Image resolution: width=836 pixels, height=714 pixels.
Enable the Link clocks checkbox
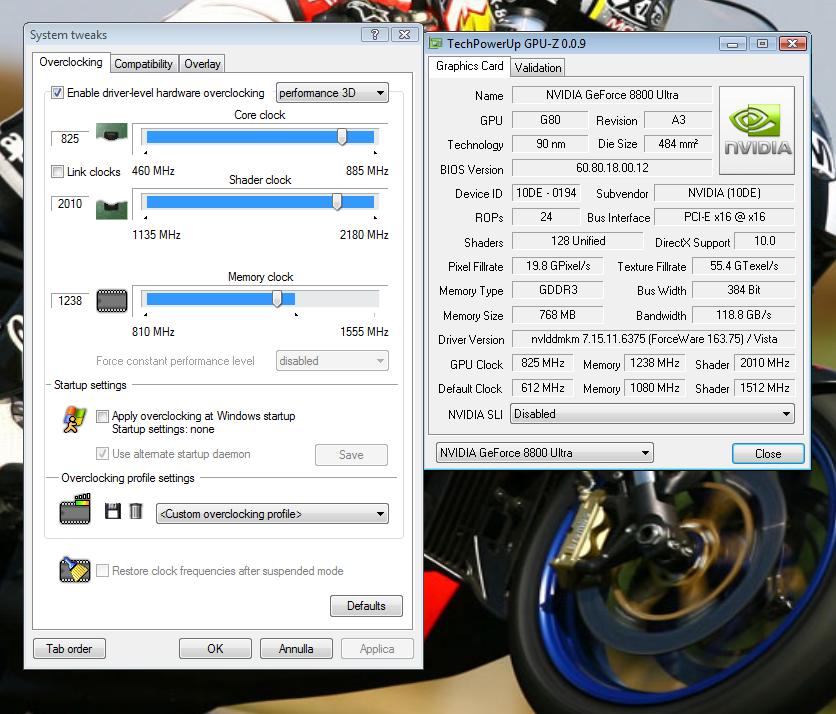(x=57, y=172)
